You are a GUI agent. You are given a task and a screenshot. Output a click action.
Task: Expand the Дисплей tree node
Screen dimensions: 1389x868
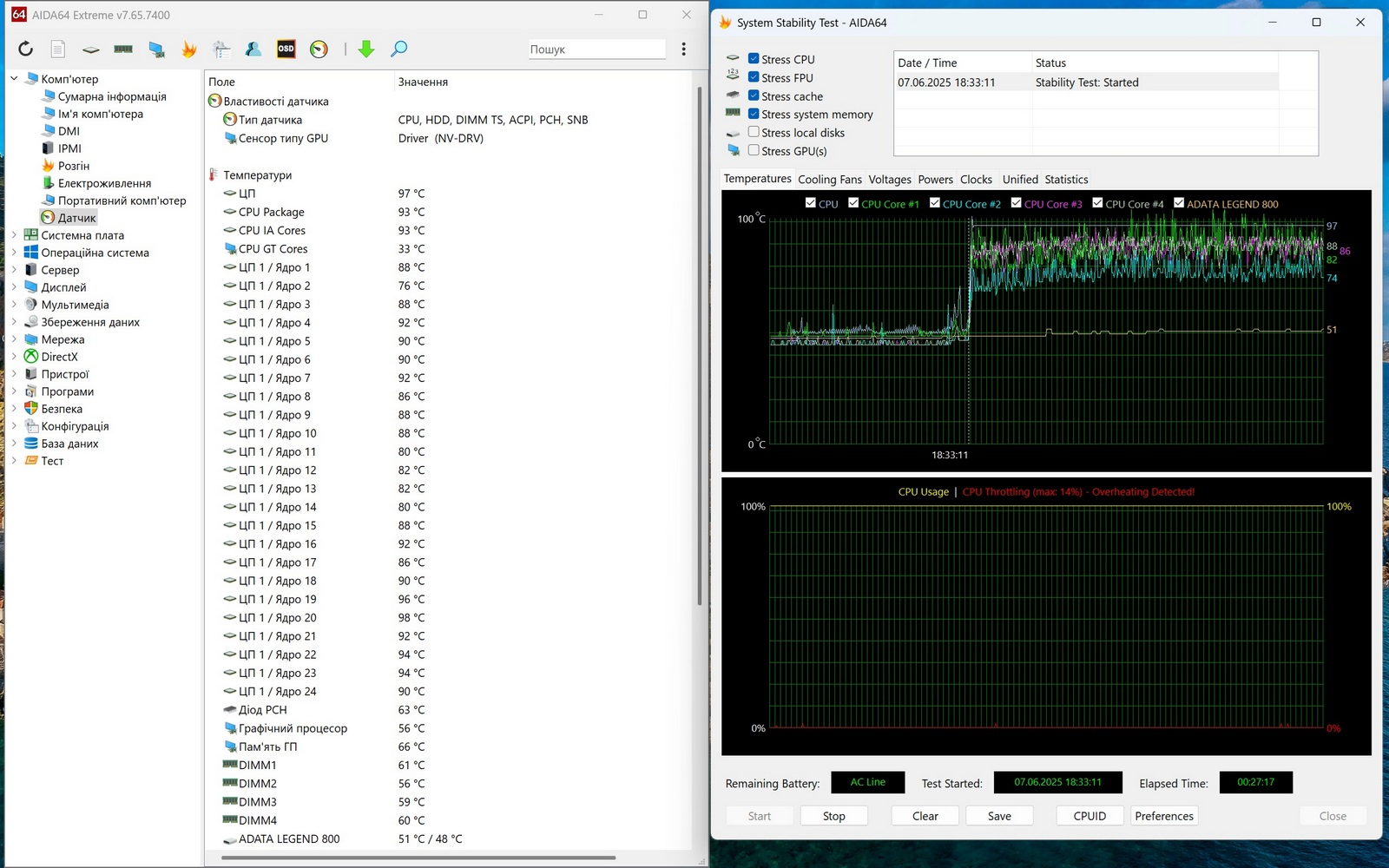tap(14, 287)
